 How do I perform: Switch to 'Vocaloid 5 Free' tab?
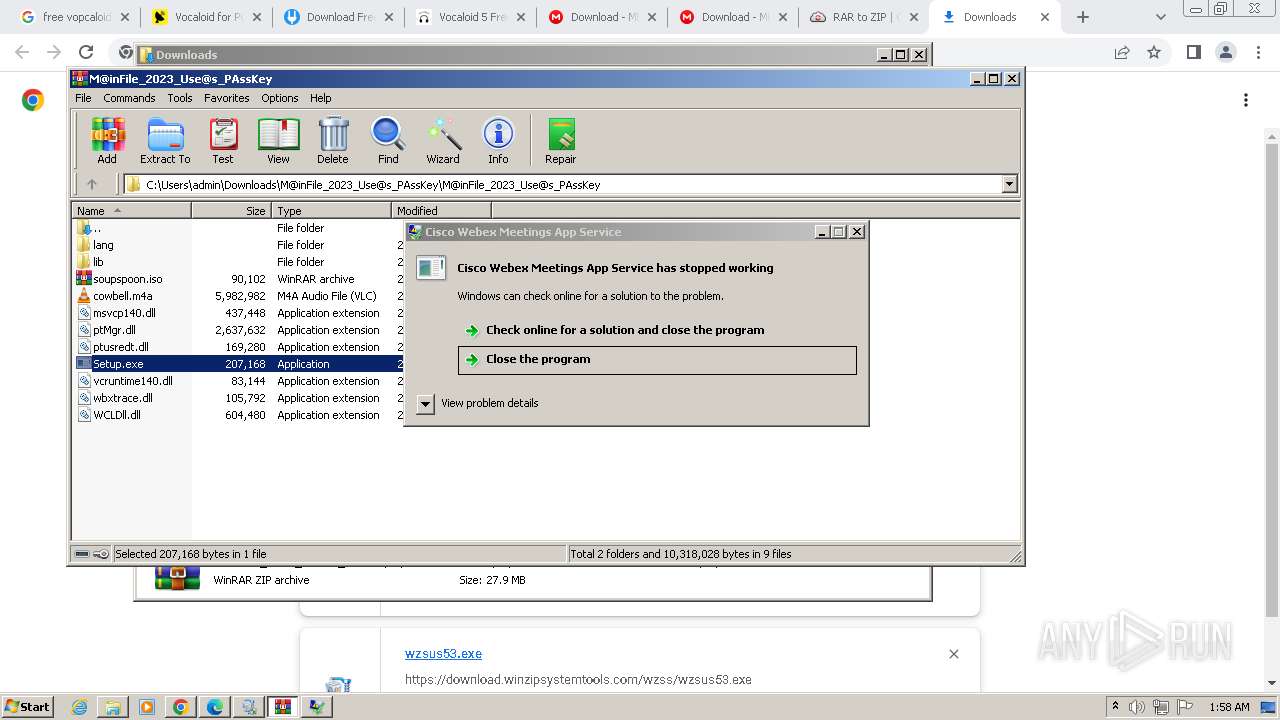coord(469,17)
